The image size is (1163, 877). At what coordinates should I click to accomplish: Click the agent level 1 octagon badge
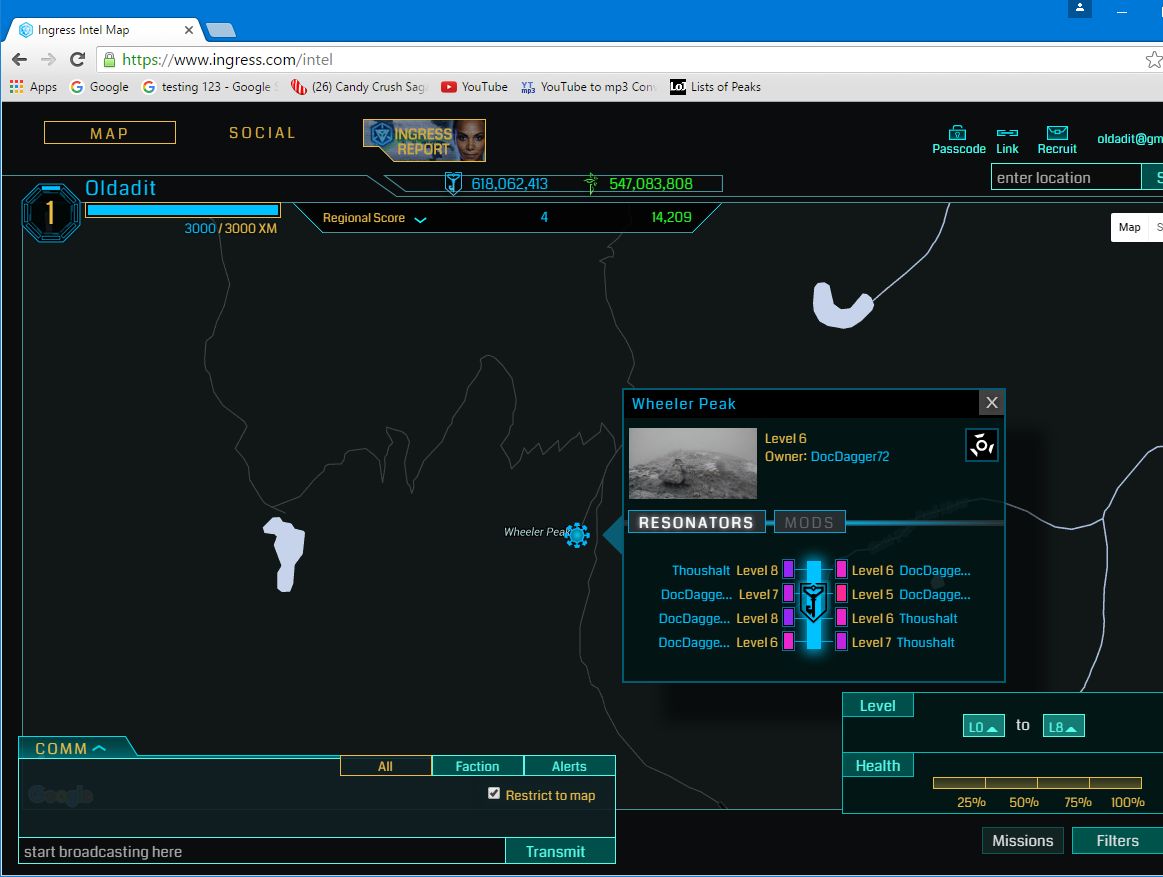[50, 212]
